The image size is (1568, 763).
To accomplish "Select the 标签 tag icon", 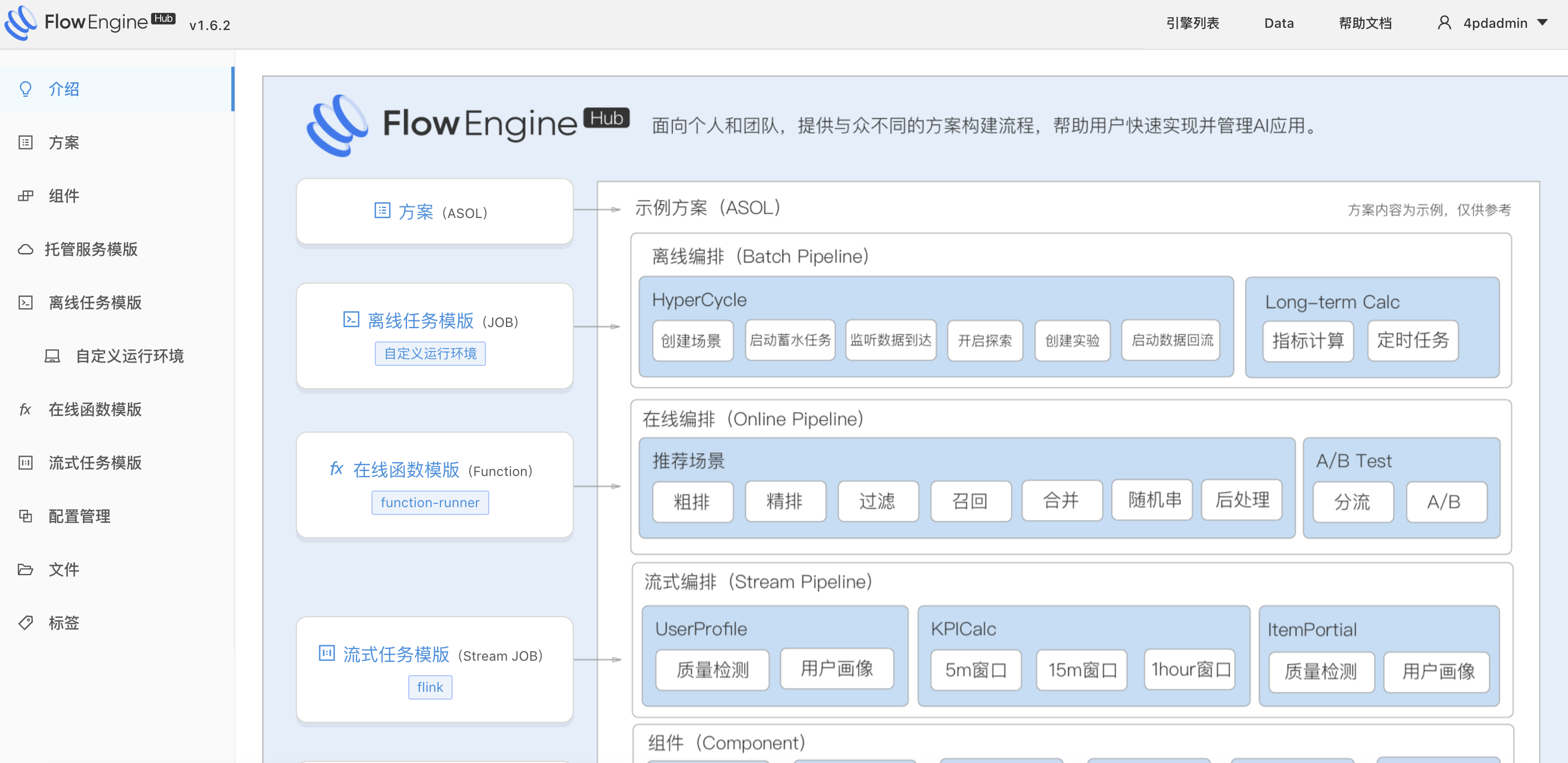I will 25,622.
